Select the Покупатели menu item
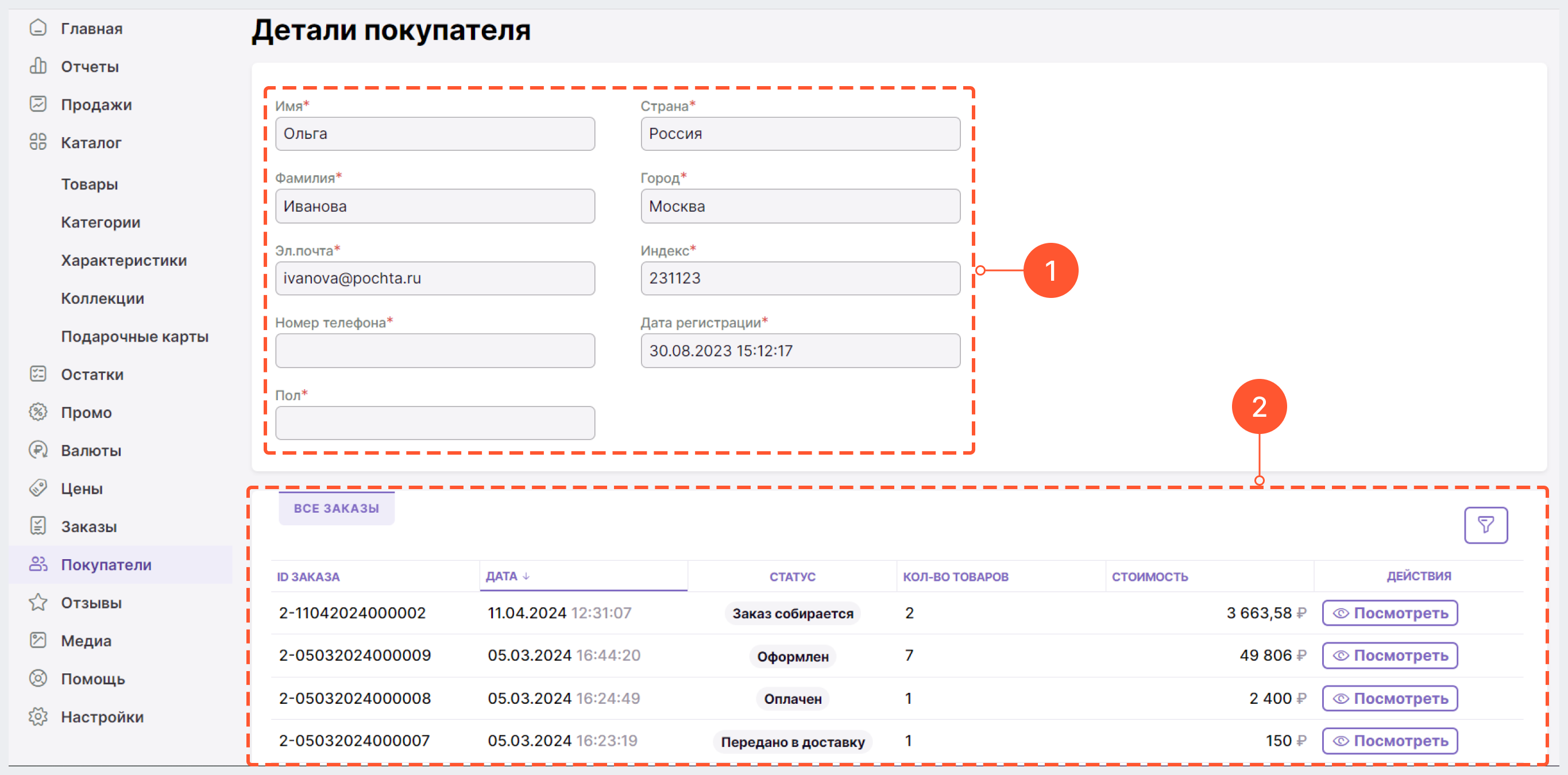1568x775 pixels. (x=106, y=564)
